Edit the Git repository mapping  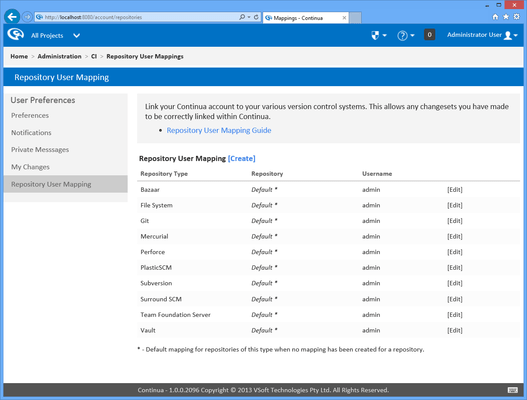455,221
